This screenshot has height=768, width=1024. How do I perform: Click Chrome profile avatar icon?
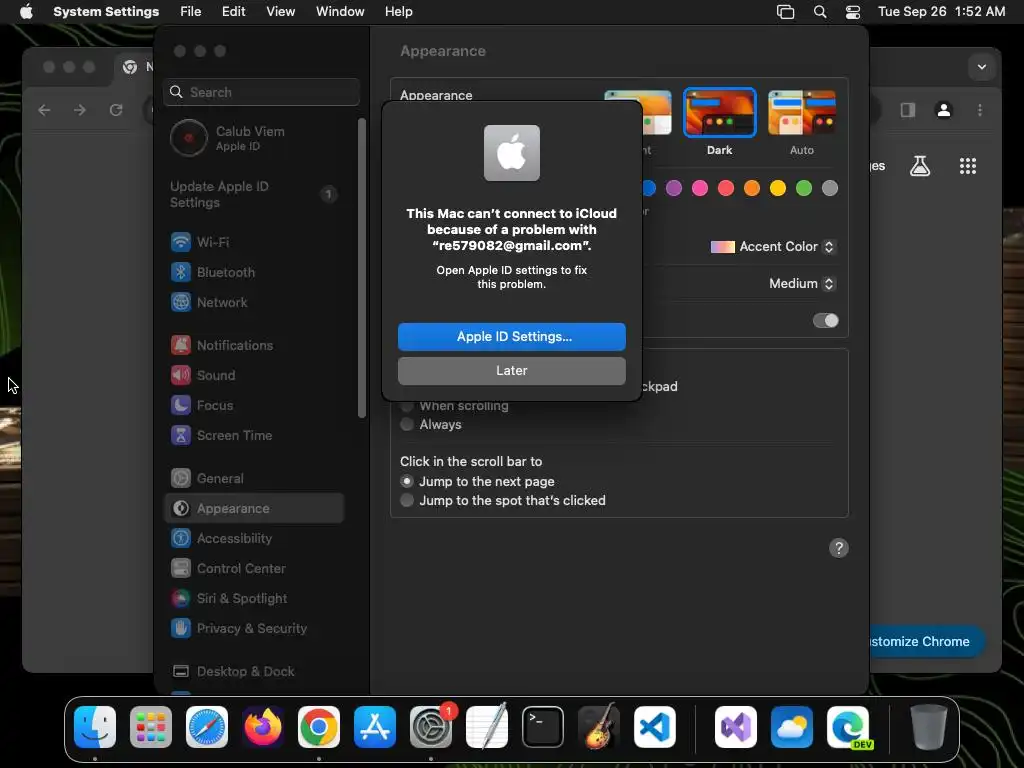coord(944,110)
